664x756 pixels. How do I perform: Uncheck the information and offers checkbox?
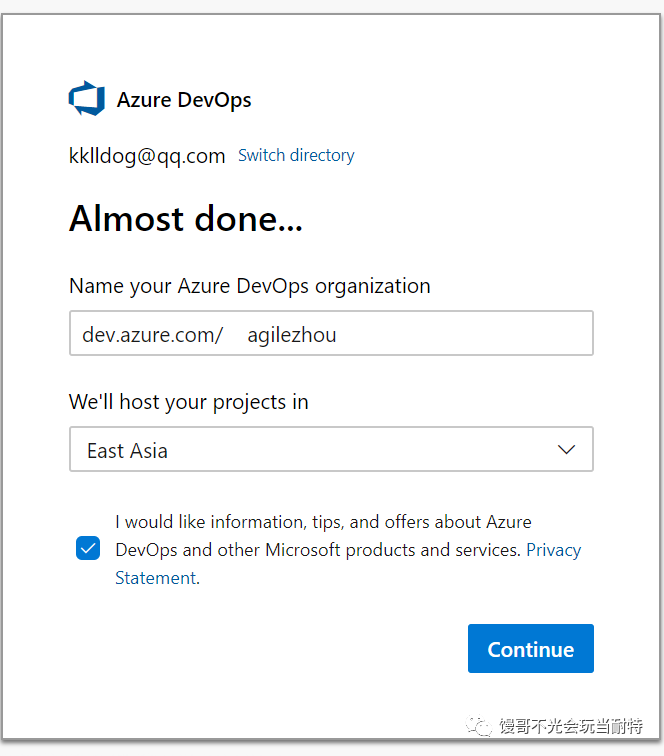click(88, 548)
